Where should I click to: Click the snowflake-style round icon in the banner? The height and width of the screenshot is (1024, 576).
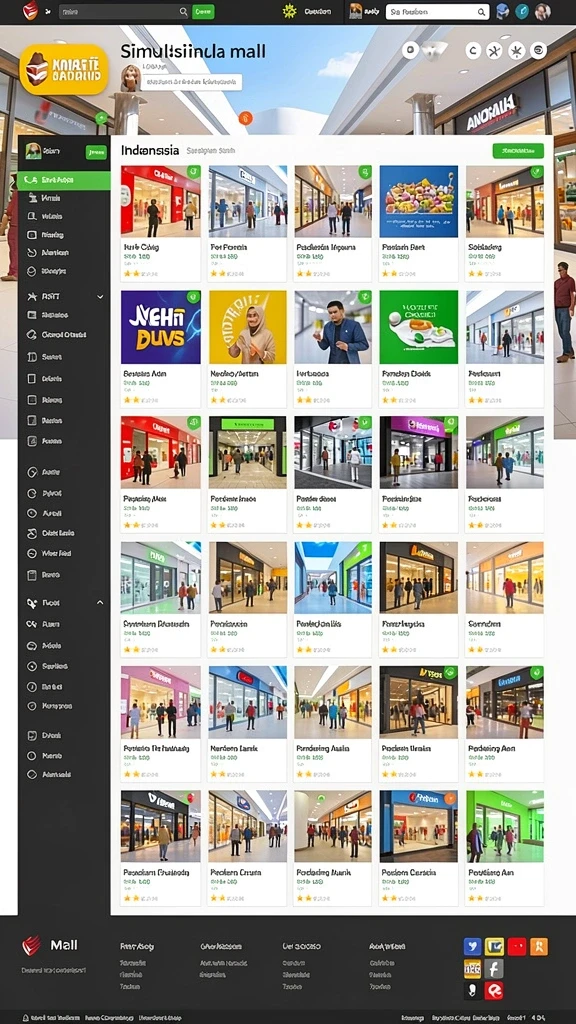pos(516,50)
